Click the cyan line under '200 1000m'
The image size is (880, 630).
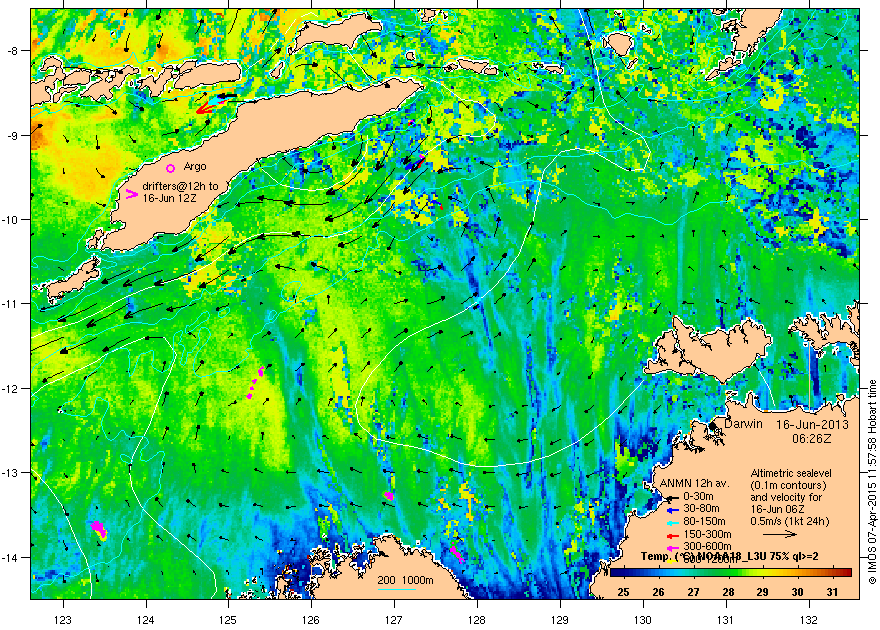pos(396,589)
